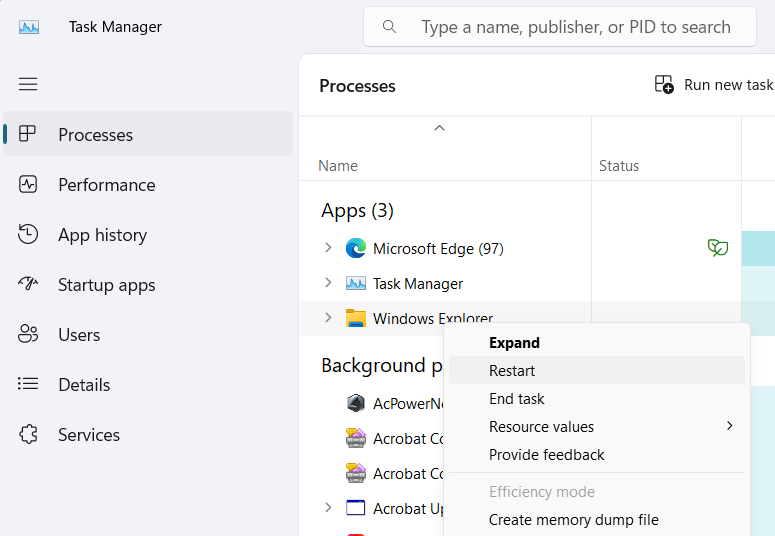This screenshot has width=775, height=536.
Task: Click the Microsoft Edge logo icon
Action: (x=355, y=248)
